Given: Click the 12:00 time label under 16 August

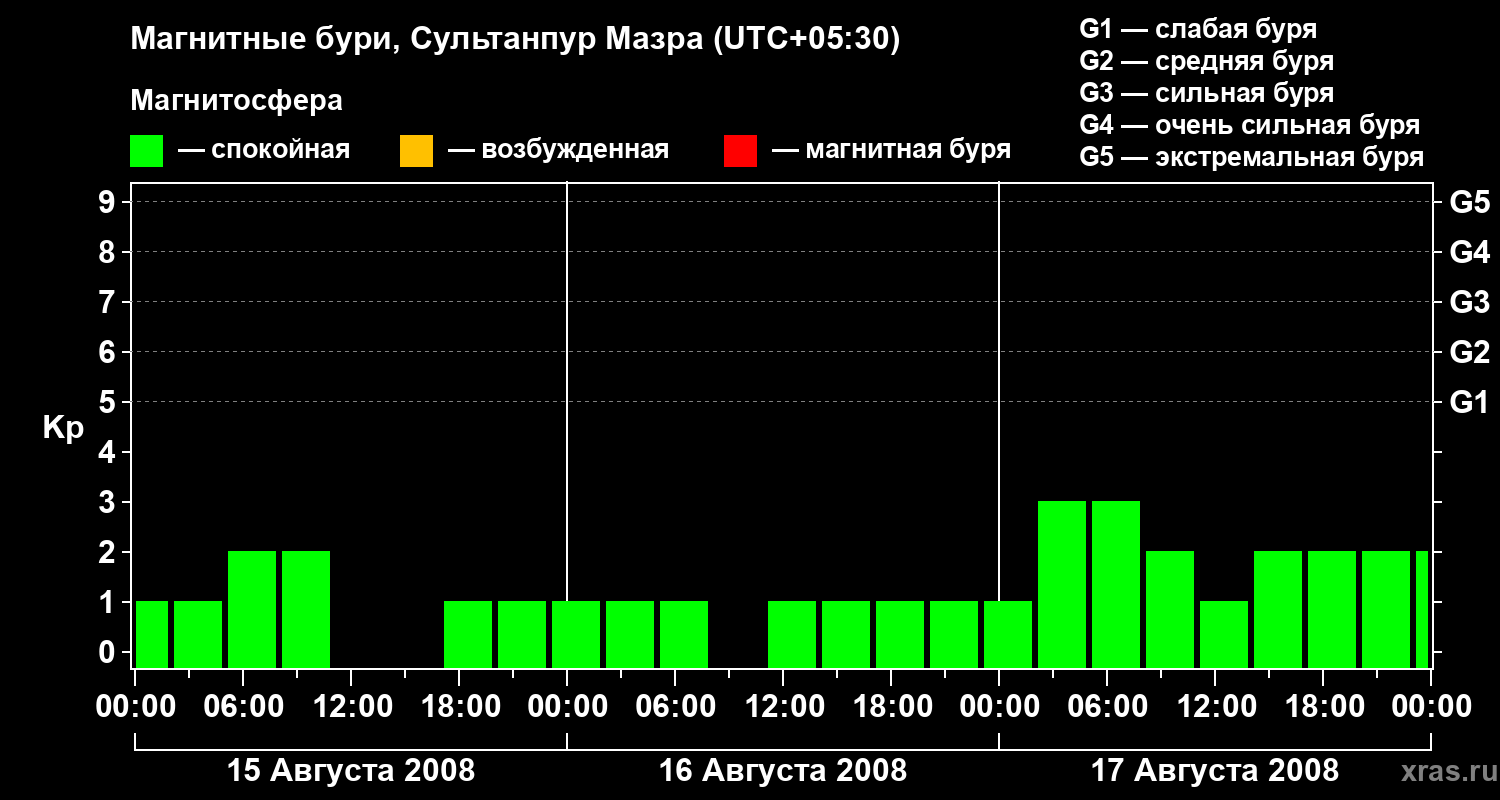Looking at the screenshot, I should pyautogui.click(x=783, y=707).
